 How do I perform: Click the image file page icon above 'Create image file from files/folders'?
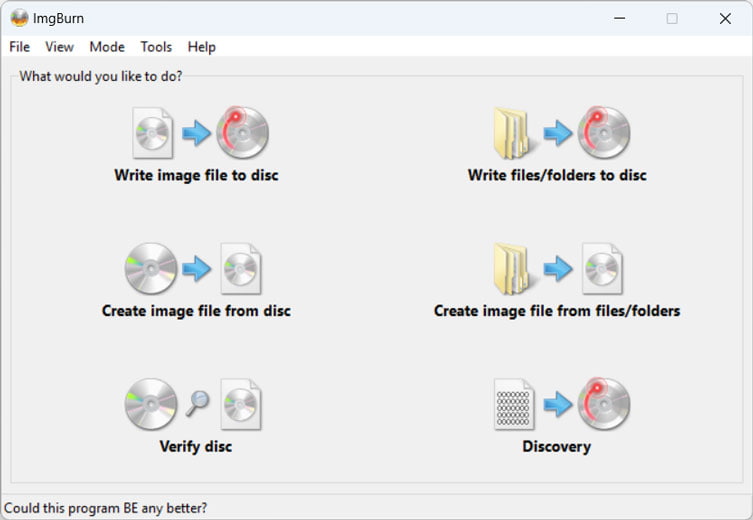pos(603,268)
